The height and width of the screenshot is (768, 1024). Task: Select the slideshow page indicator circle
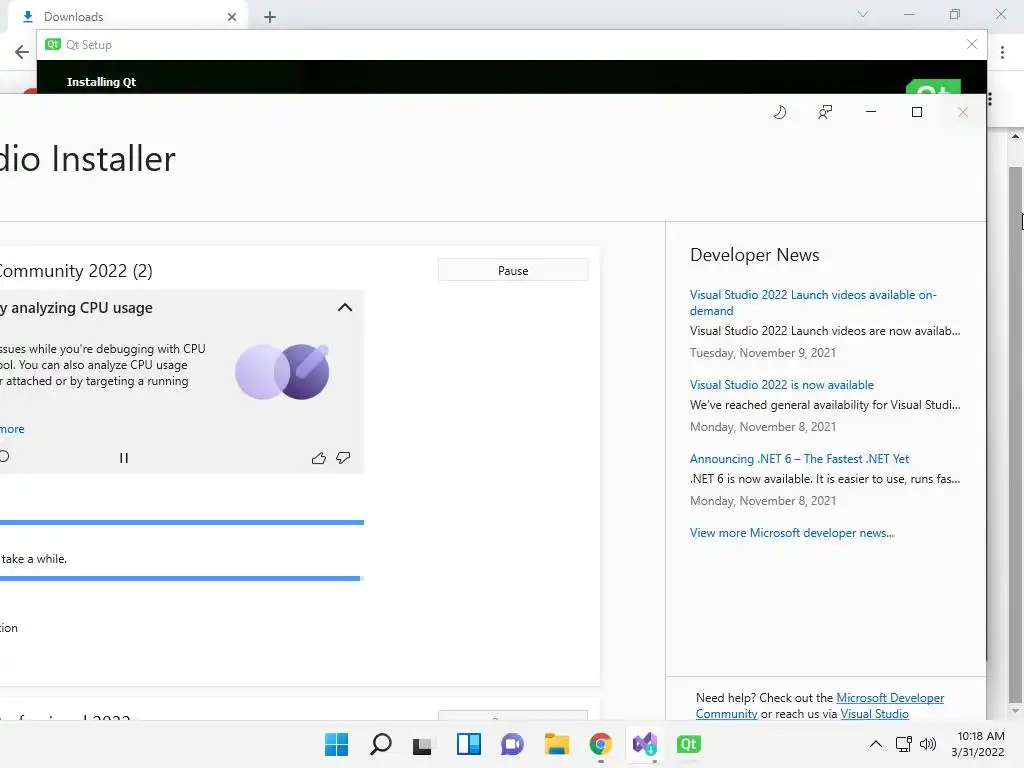coord(4,456)
